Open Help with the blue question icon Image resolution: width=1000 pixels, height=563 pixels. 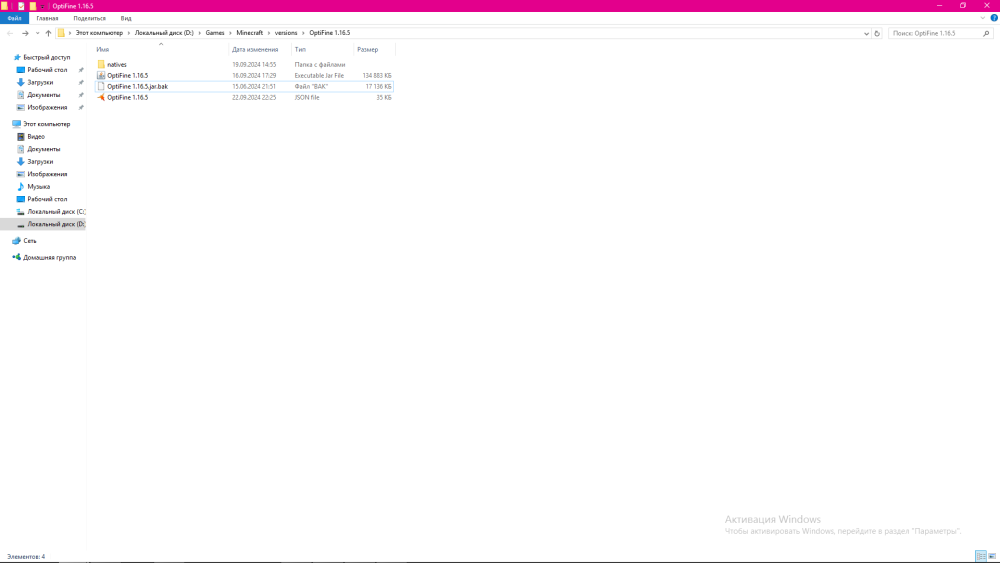tap(994, 18)
